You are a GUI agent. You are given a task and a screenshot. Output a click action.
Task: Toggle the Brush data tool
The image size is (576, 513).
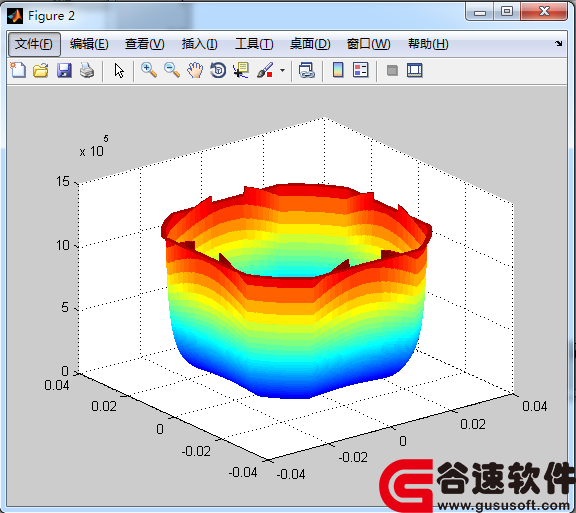pyautogui.click(x=265, y=70)
